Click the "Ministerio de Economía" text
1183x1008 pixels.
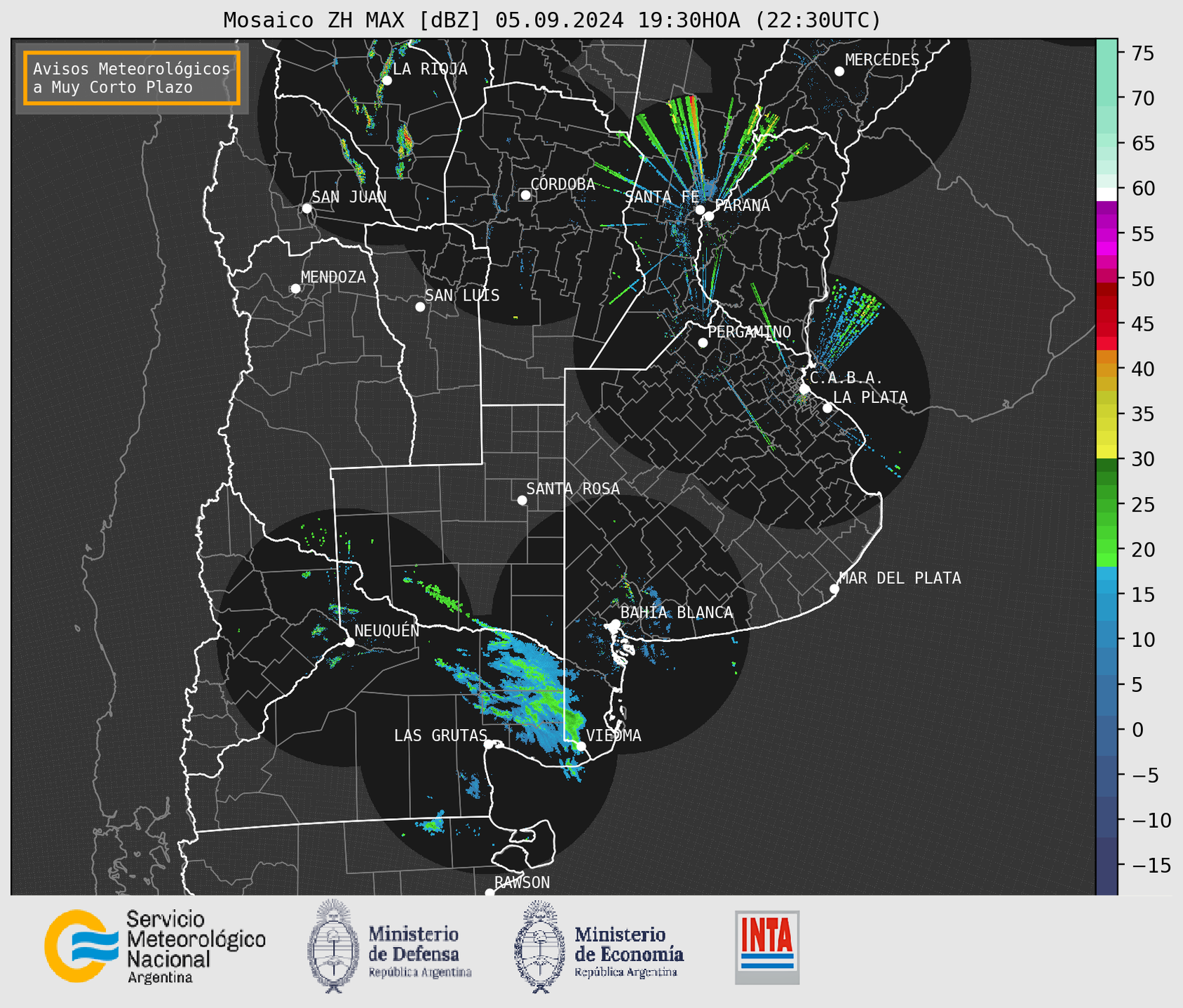[x=629, y=944]
